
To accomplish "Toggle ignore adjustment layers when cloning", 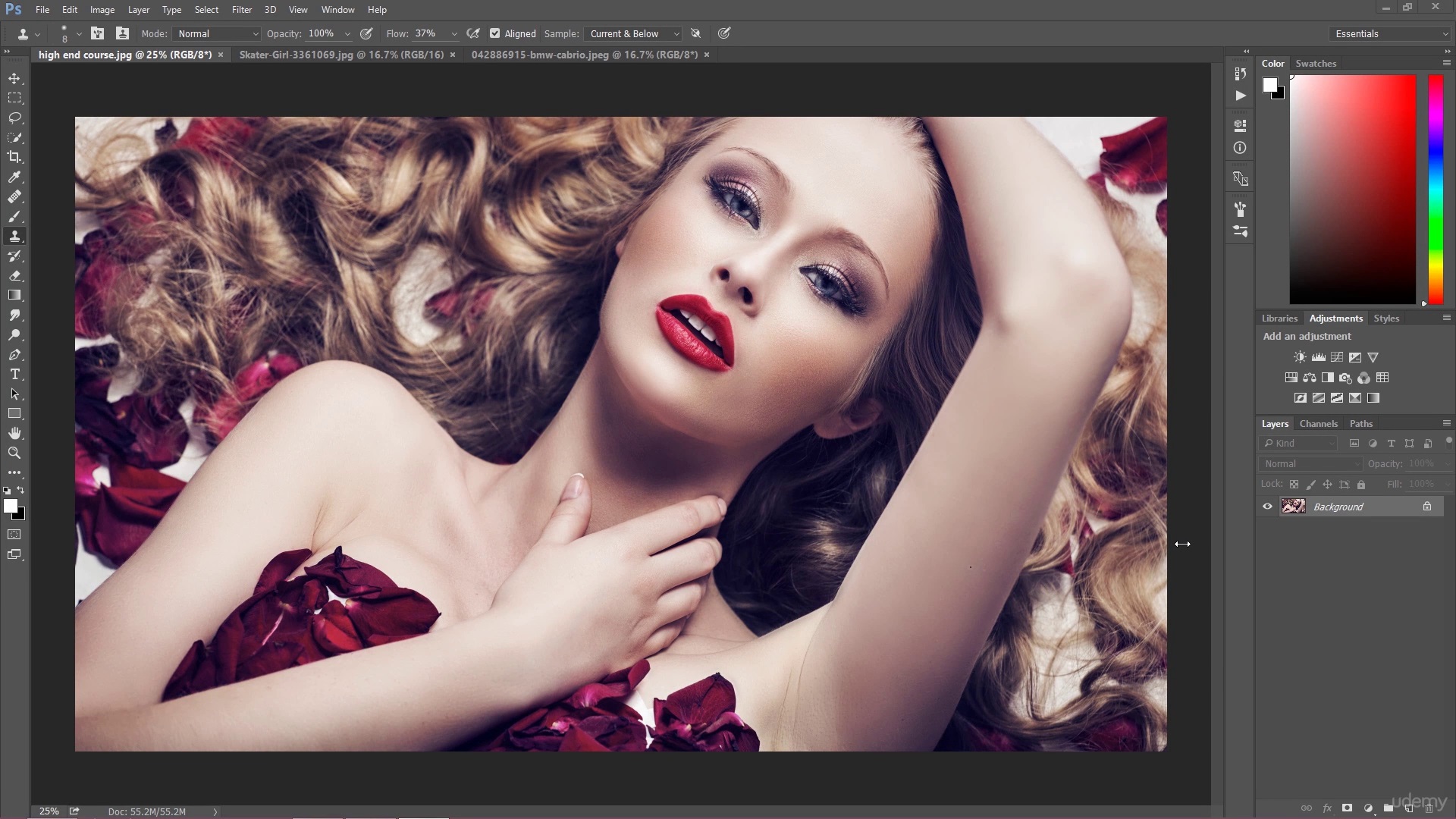I will coord(695,33).
